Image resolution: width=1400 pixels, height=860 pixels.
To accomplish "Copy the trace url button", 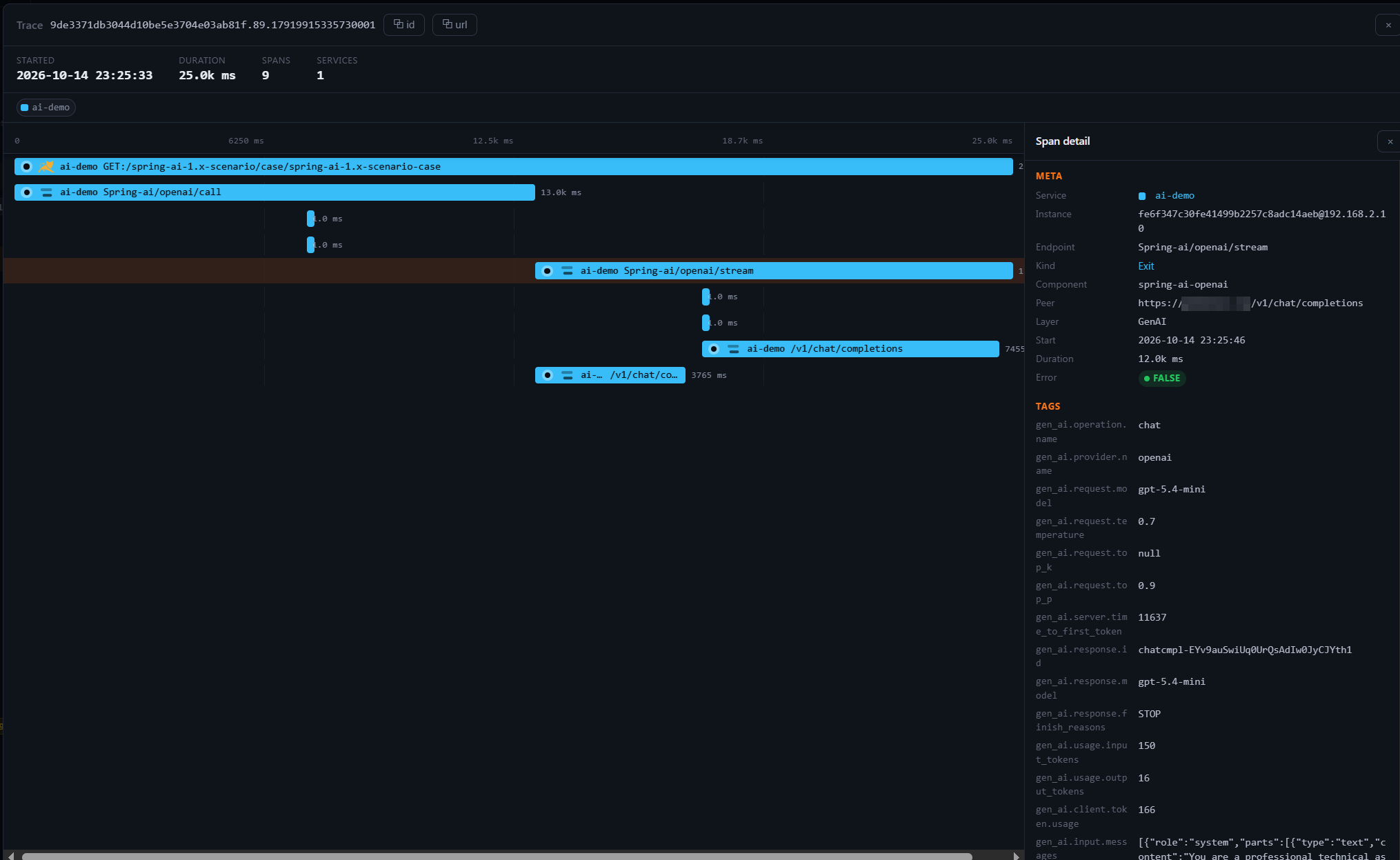I will click(x=454, y=25).
